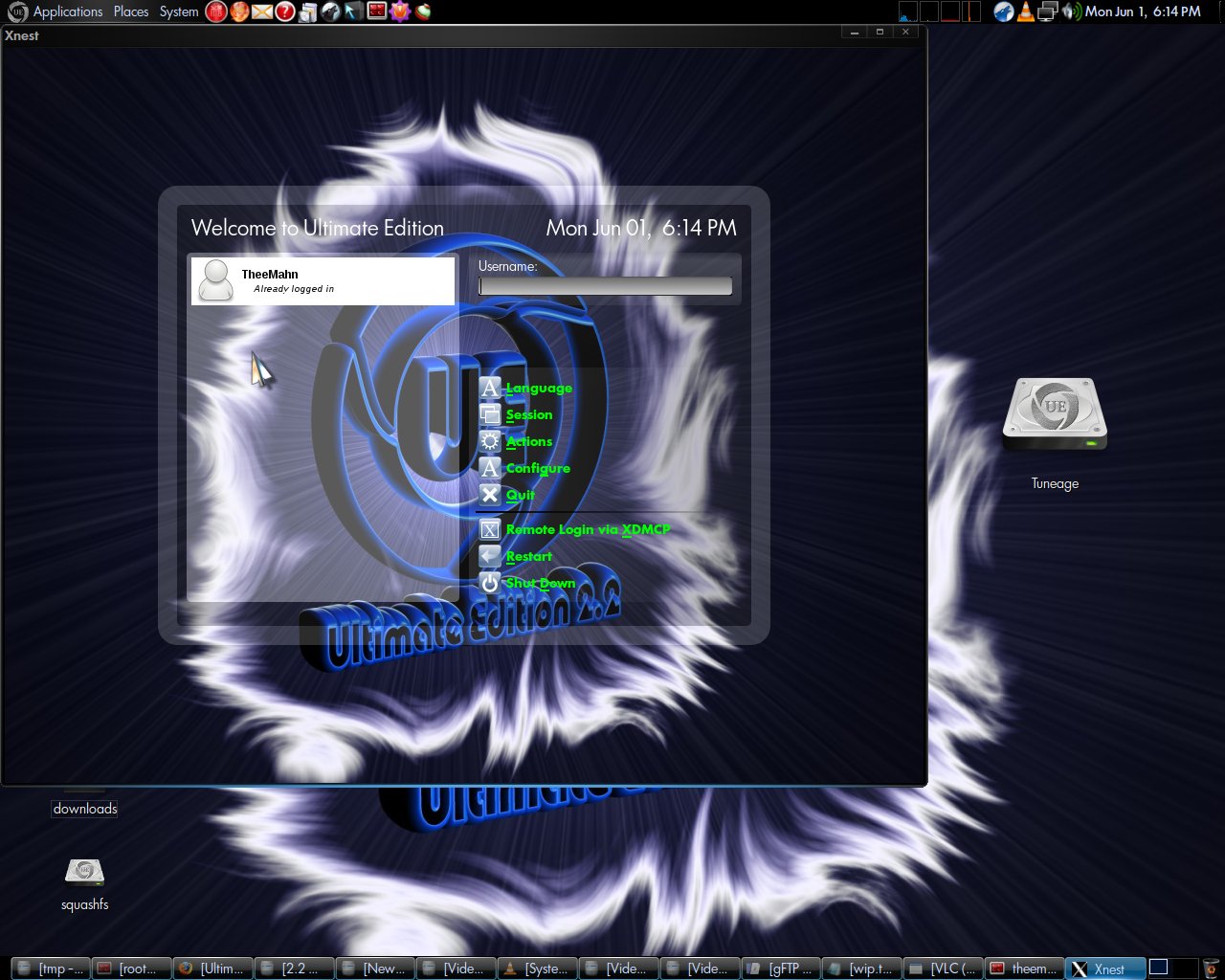Click the purple gear badge launcher
The width and height of the screenshot is (1225, 980).
coord(400,11)
